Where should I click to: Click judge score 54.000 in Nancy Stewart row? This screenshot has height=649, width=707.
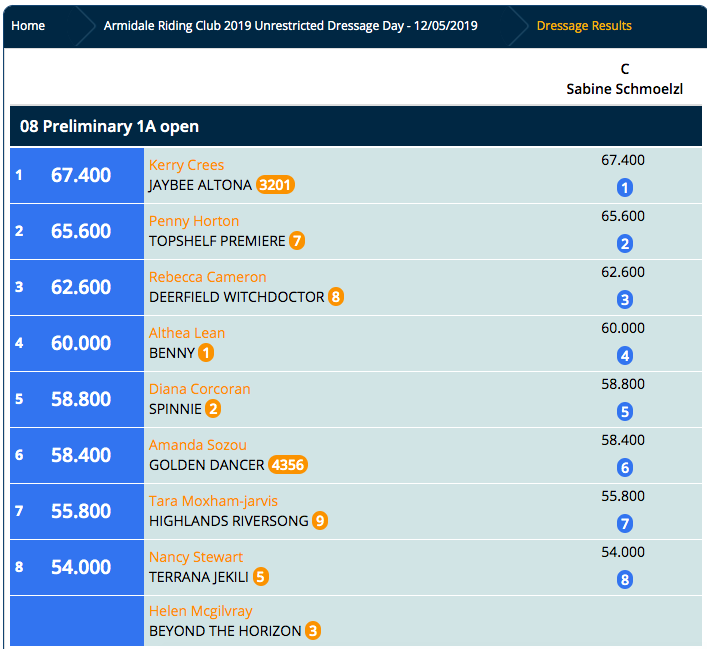(x=623, y=552)
